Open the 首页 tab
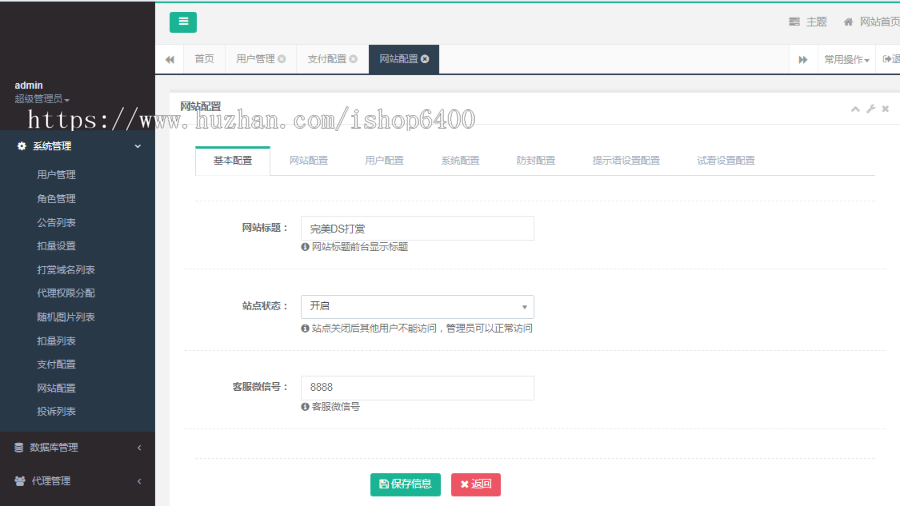The height and width of the screenshot is (506, 900). pos(204,59)
